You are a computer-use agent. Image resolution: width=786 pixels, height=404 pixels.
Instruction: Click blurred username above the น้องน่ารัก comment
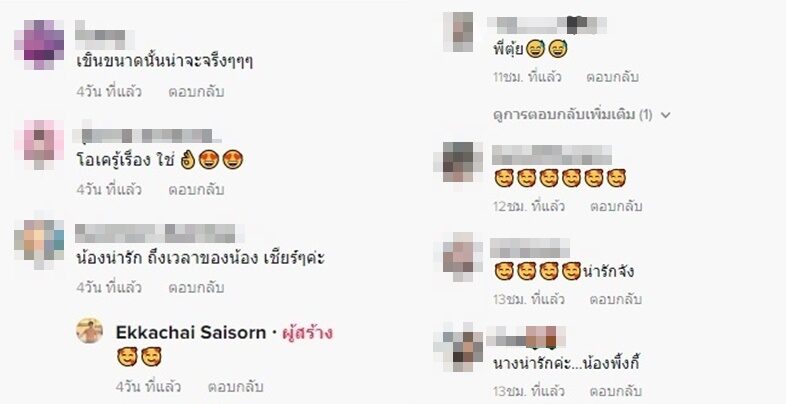click(158, 233)
